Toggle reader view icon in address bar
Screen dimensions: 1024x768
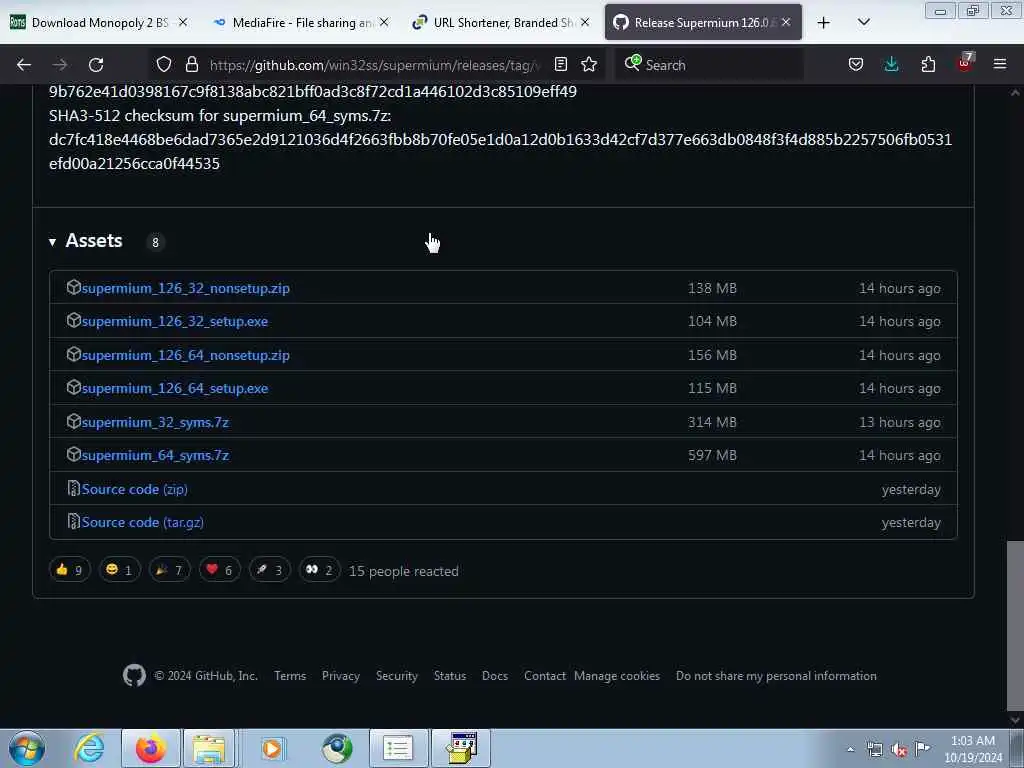560,65
